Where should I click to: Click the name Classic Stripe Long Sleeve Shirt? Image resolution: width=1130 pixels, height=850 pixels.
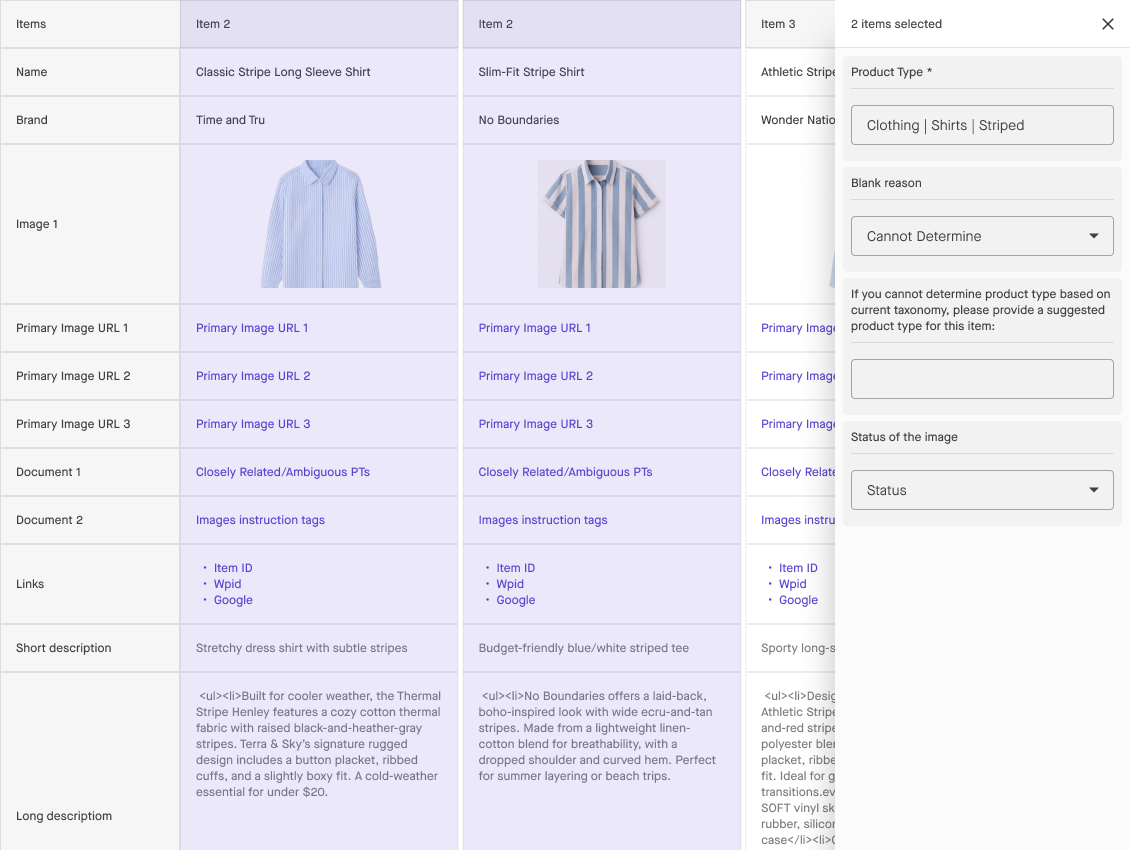click(x=283, y=72)
